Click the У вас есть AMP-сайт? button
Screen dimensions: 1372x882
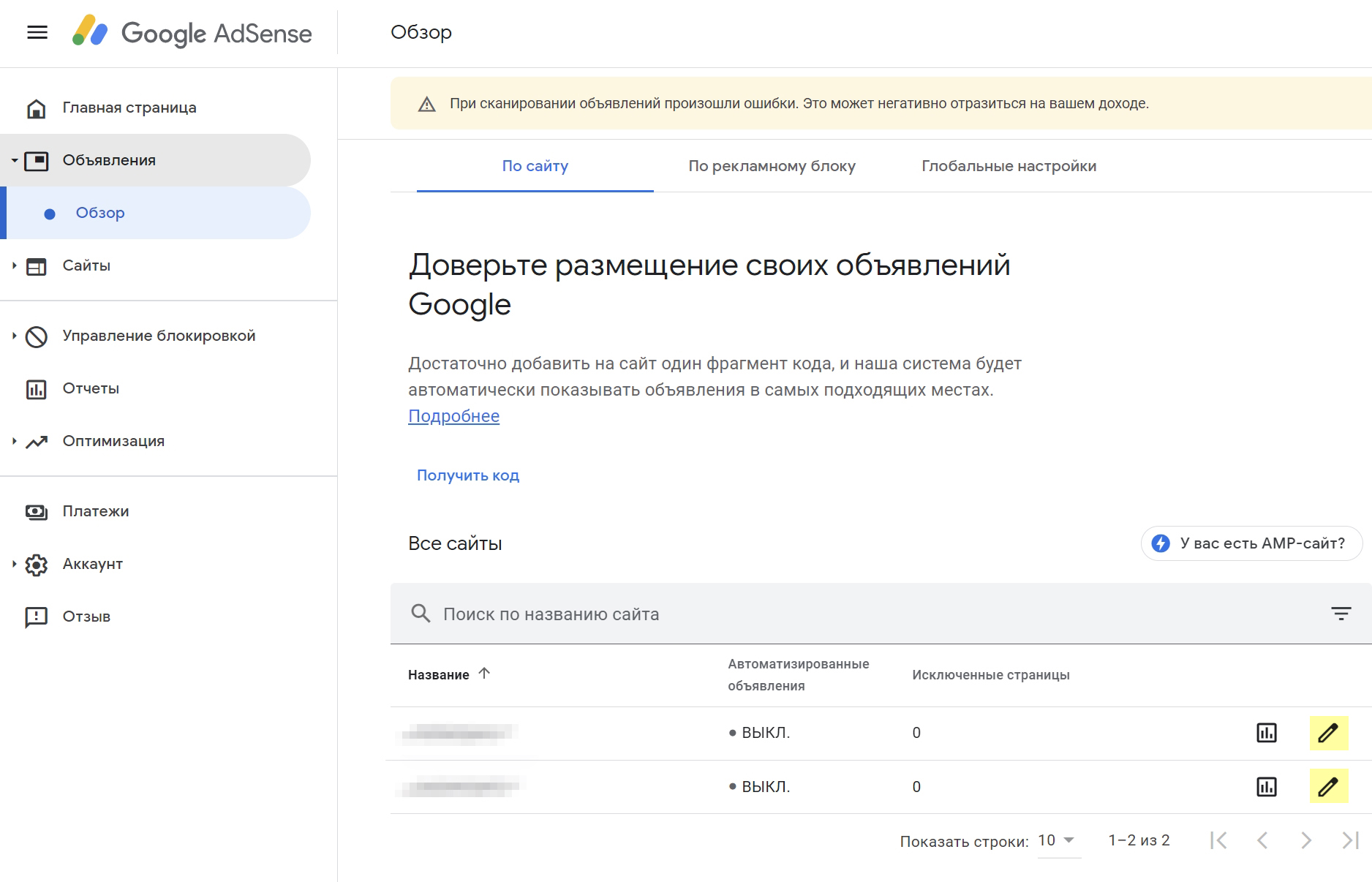point(1251,543)
